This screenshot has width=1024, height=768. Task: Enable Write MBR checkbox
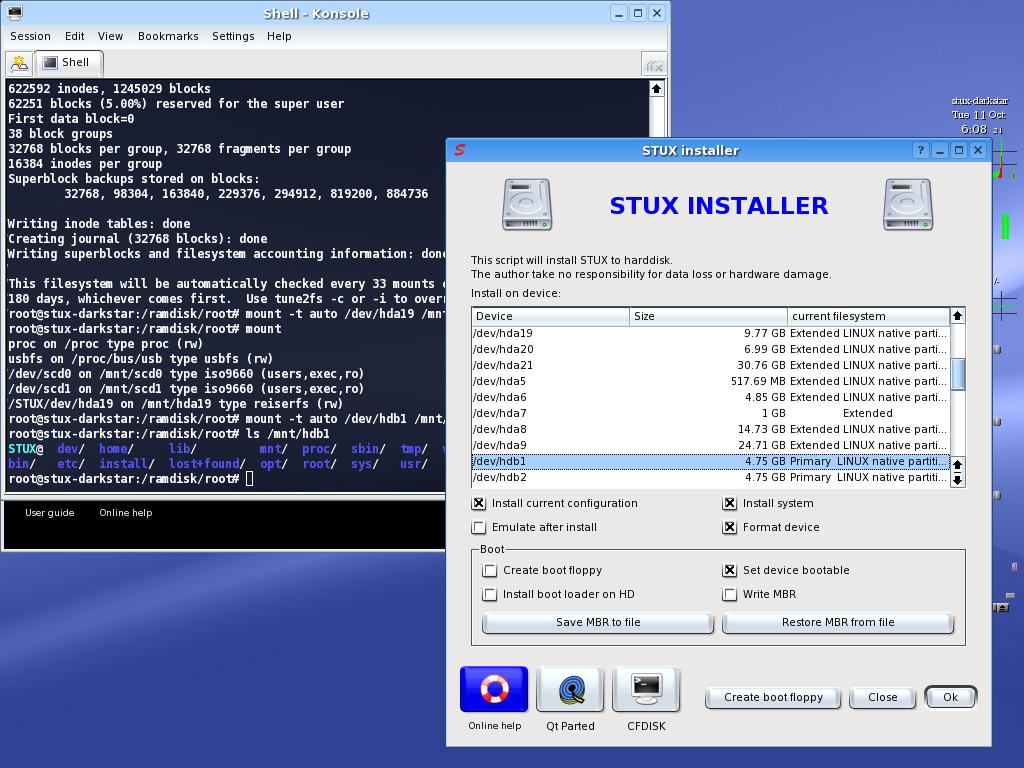[729, 594]
